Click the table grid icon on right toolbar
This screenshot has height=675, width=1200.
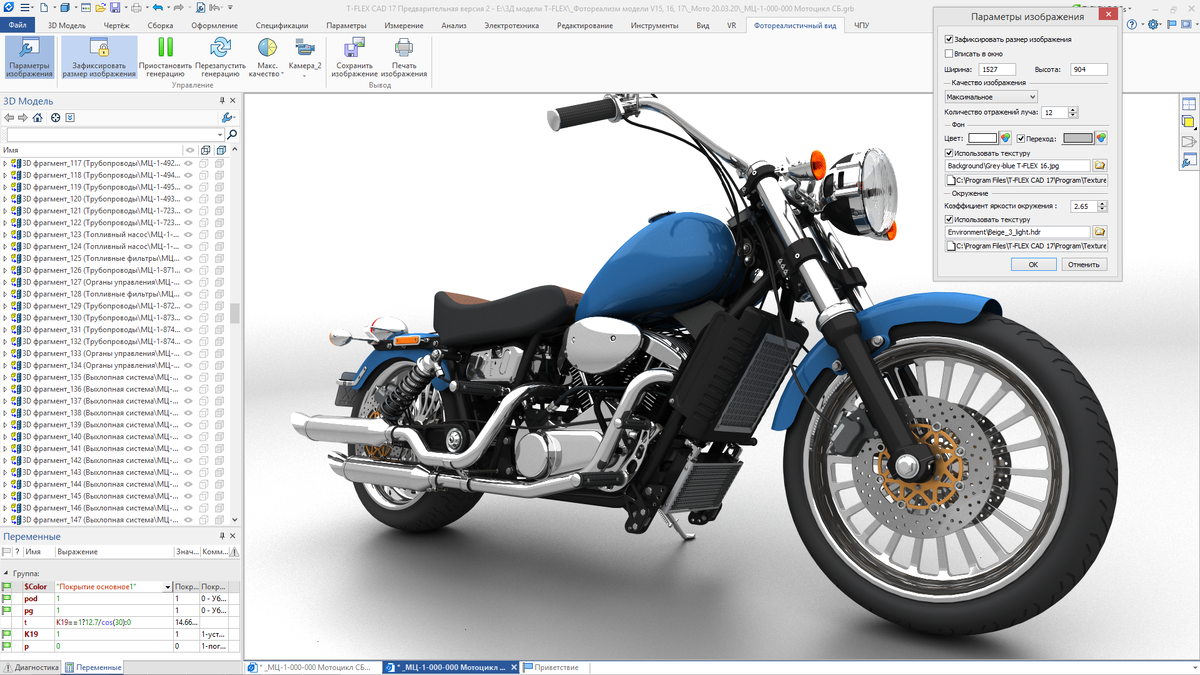[1189, 103]
